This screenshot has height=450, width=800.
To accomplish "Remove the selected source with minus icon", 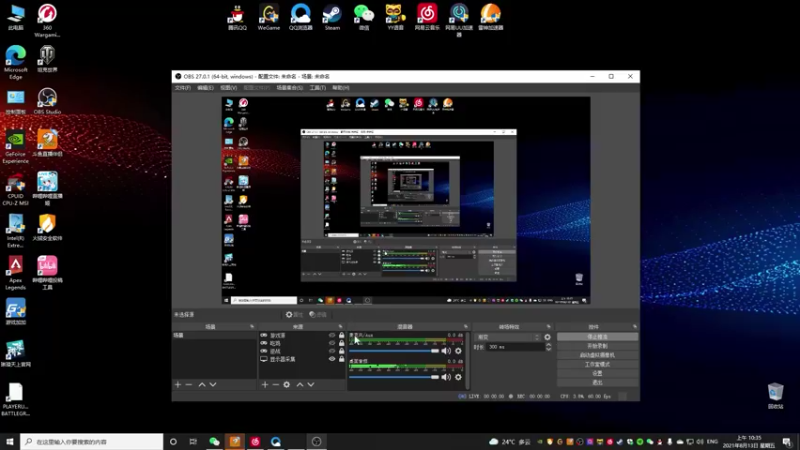I will pos(276,384).
